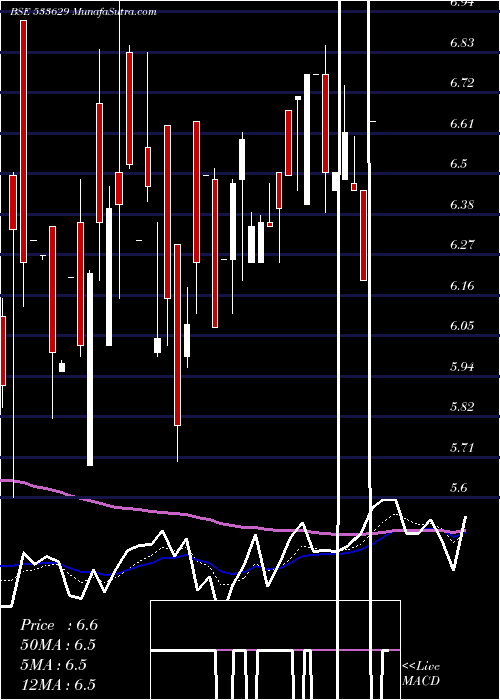Select the '12MA : 6.5' legend entry
This screenshot has width=500, height=700.
(x=58, y=684)
